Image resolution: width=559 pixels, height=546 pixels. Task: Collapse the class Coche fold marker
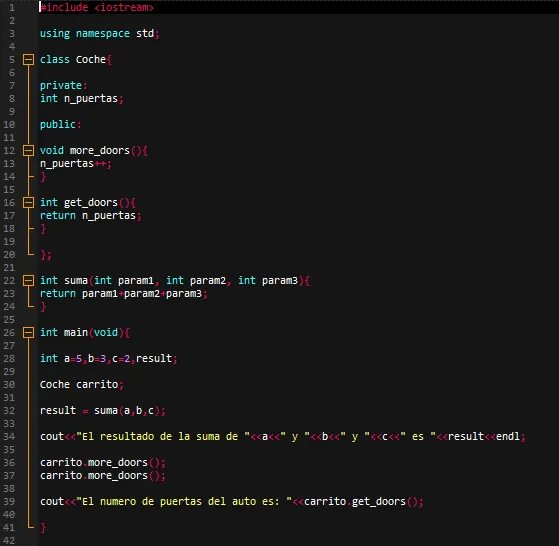[x=29, y=60]
